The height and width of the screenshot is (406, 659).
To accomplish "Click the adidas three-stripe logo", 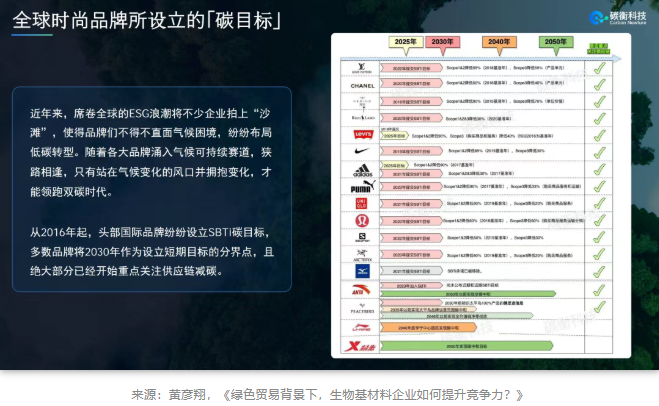I will (x=362, y=170).
